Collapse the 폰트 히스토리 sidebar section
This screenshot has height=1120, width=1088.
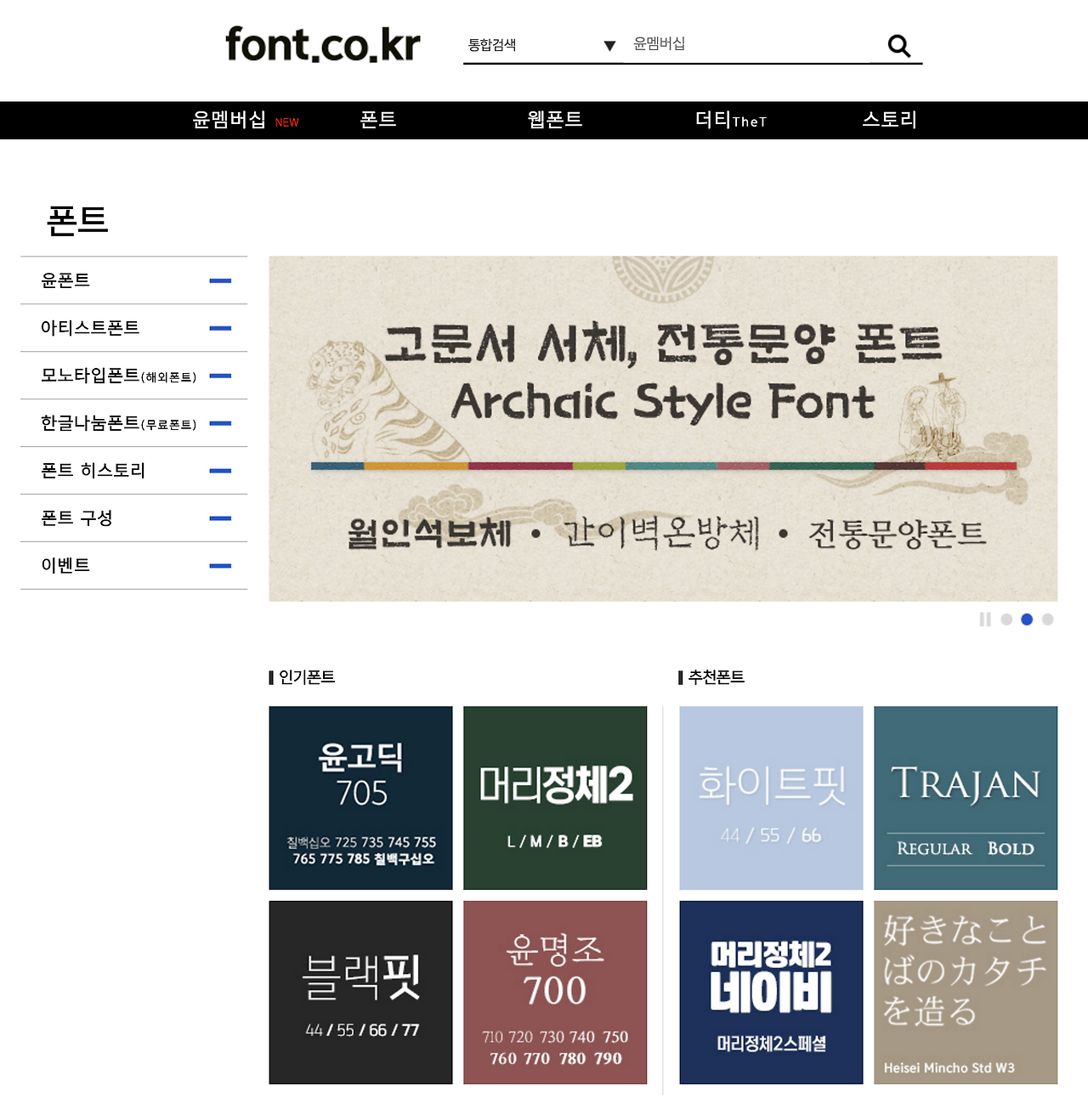[220, 471]
